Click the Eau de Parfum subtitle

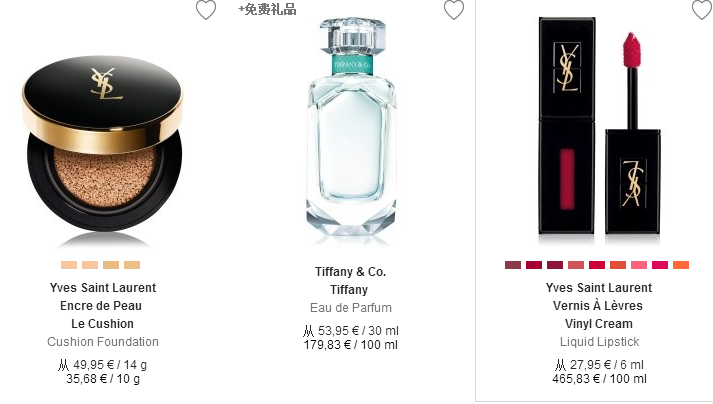point(351,308)
